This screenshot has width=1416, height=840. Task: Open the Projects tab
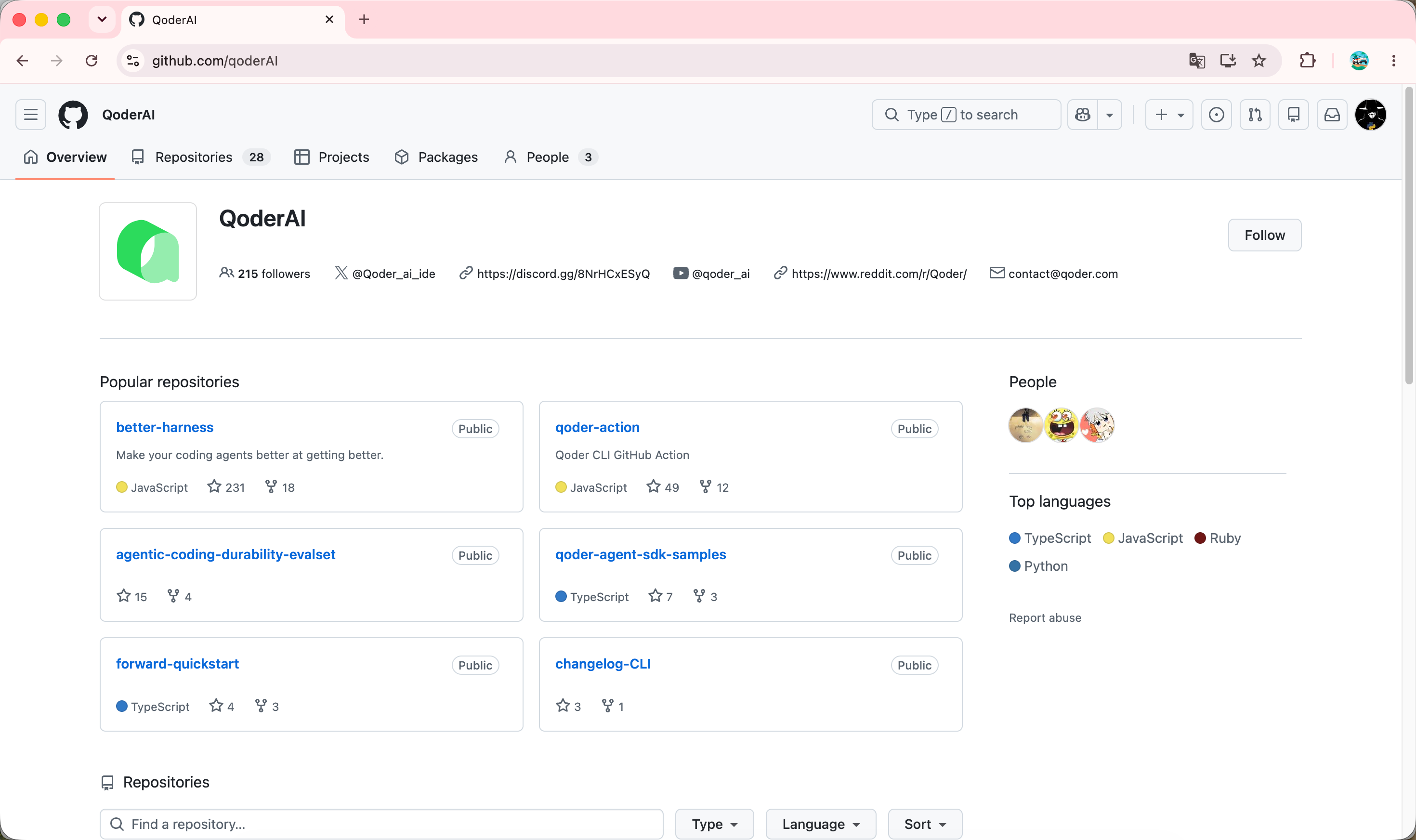[x=332, y=157]
